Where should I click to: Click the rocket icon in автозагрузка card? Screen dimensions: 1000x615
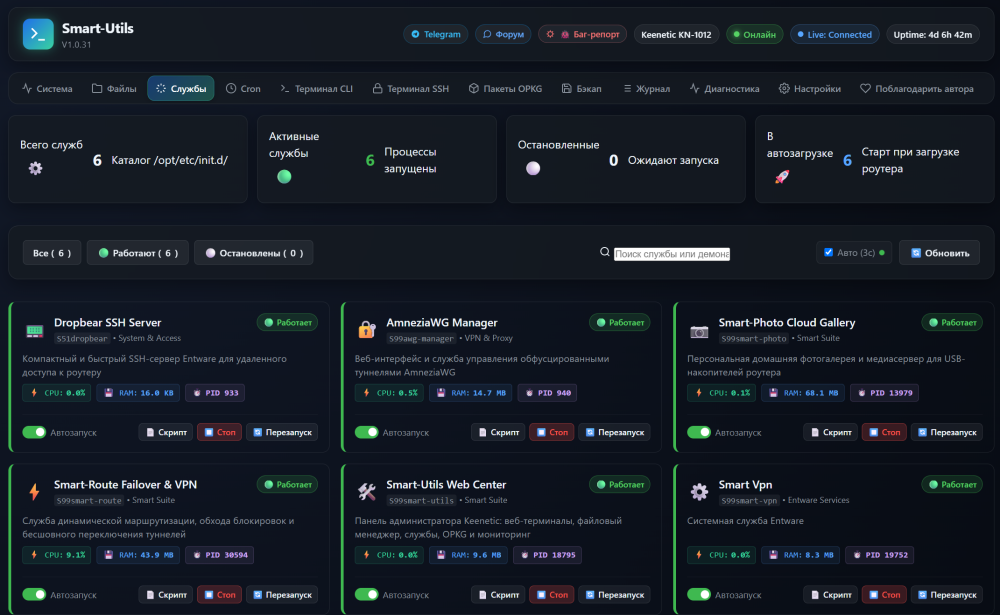click(x=782, y=177)
